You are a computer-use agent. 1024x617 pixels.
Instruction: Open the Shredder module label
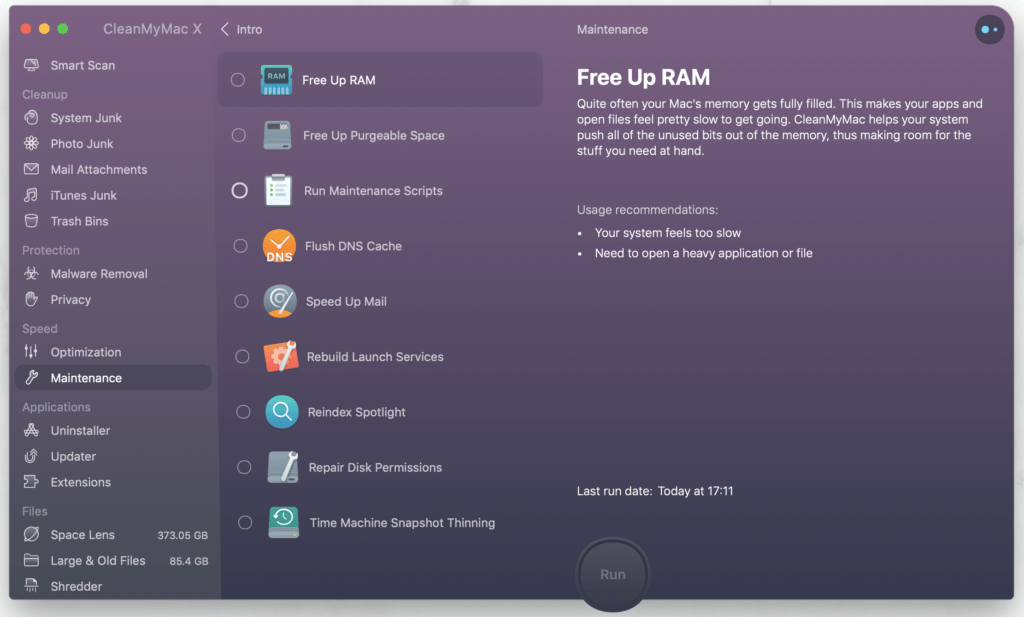point(76,586)
